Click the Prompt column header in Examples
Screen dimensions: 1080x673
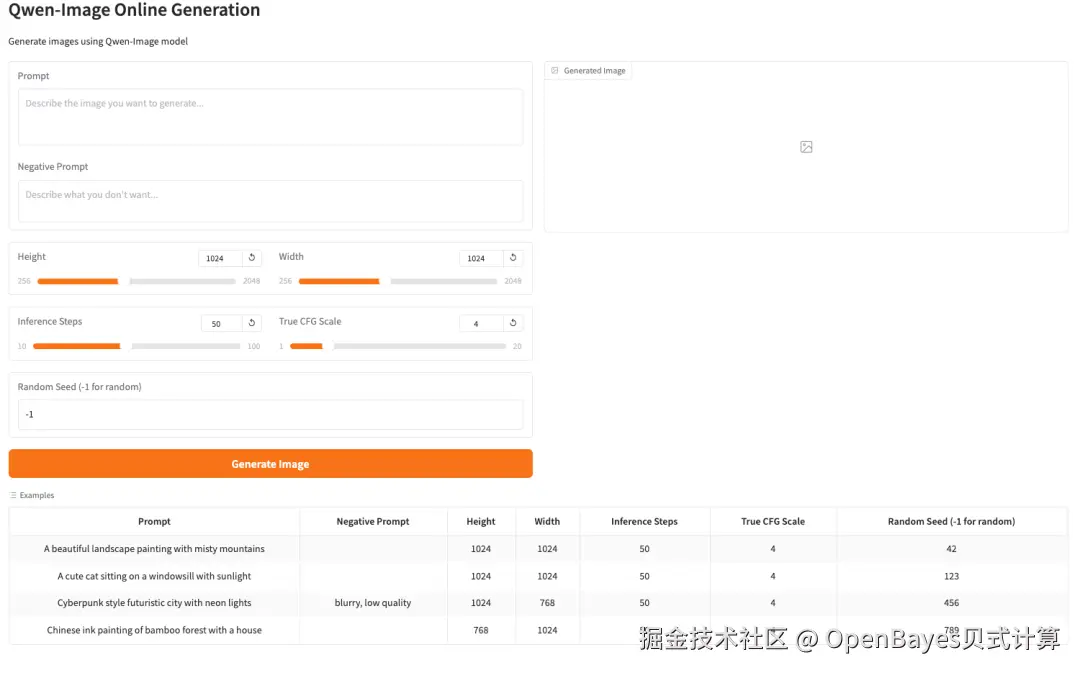coord(154,521)
